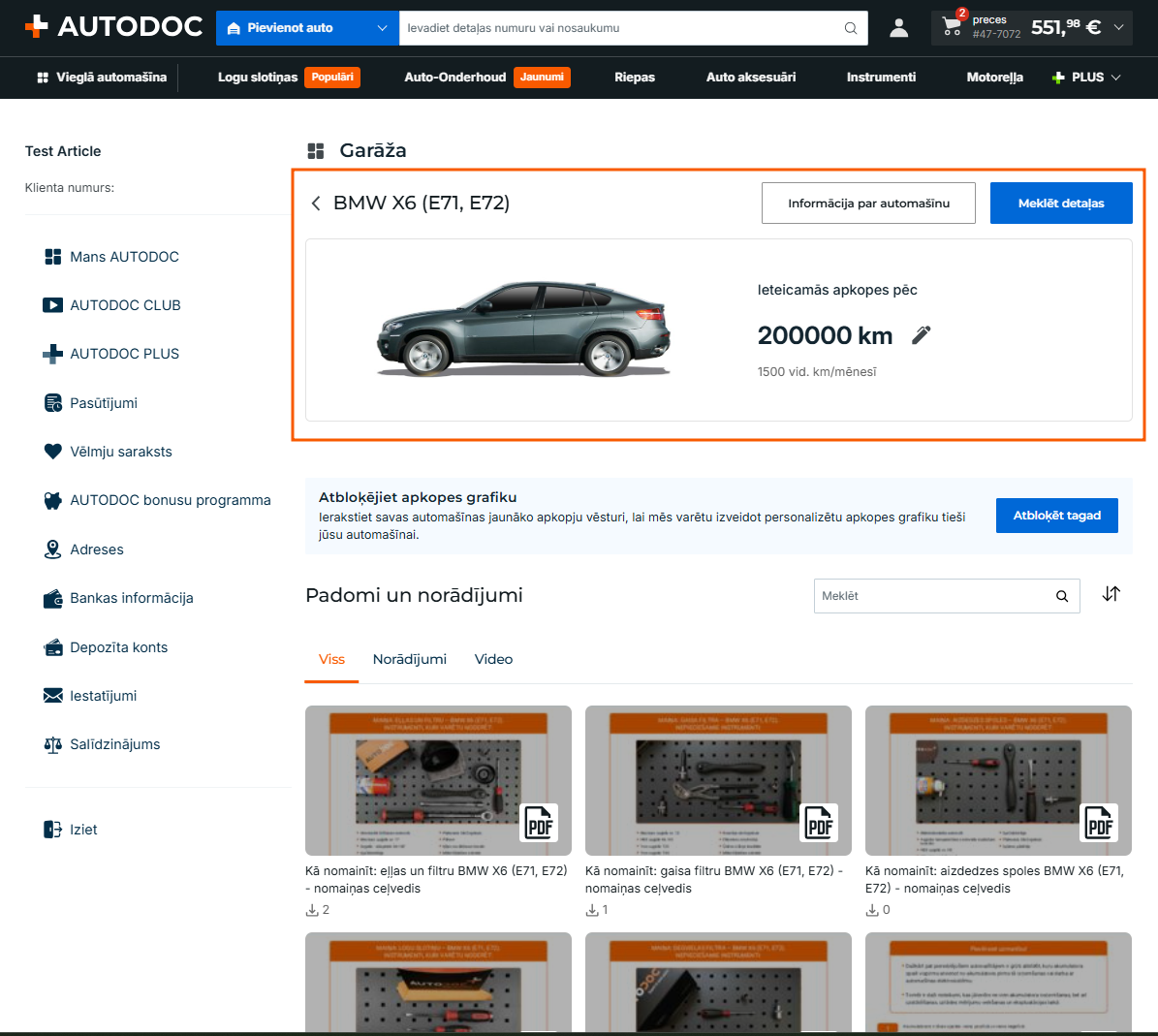The image size is (1158, 1036).
Task: Click the header search magnifier icon
Action: (851, 28)
